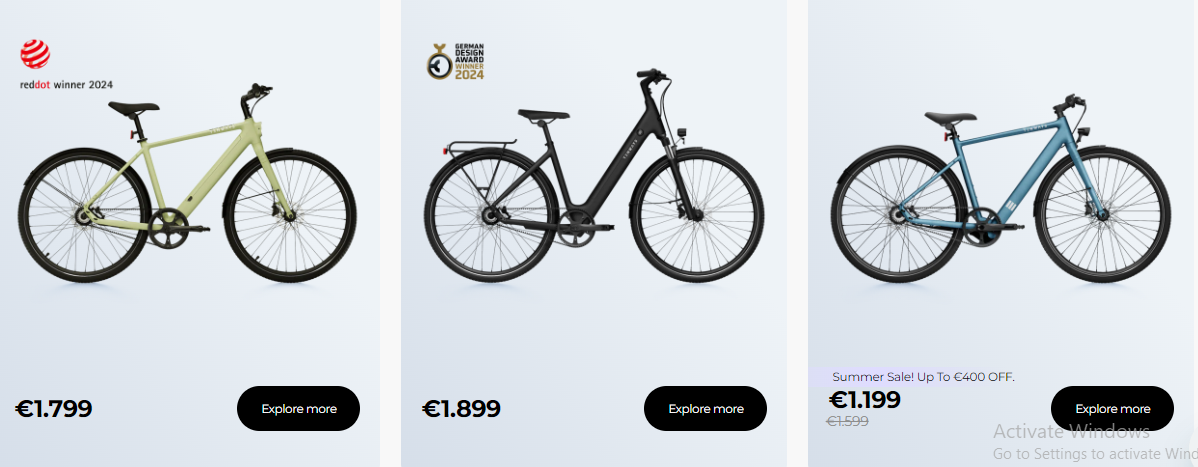Image resolution: width=1198 pixels, height=467 pixels.
Task: Click the red dot award logo
Action: click(x=35, y=53)
